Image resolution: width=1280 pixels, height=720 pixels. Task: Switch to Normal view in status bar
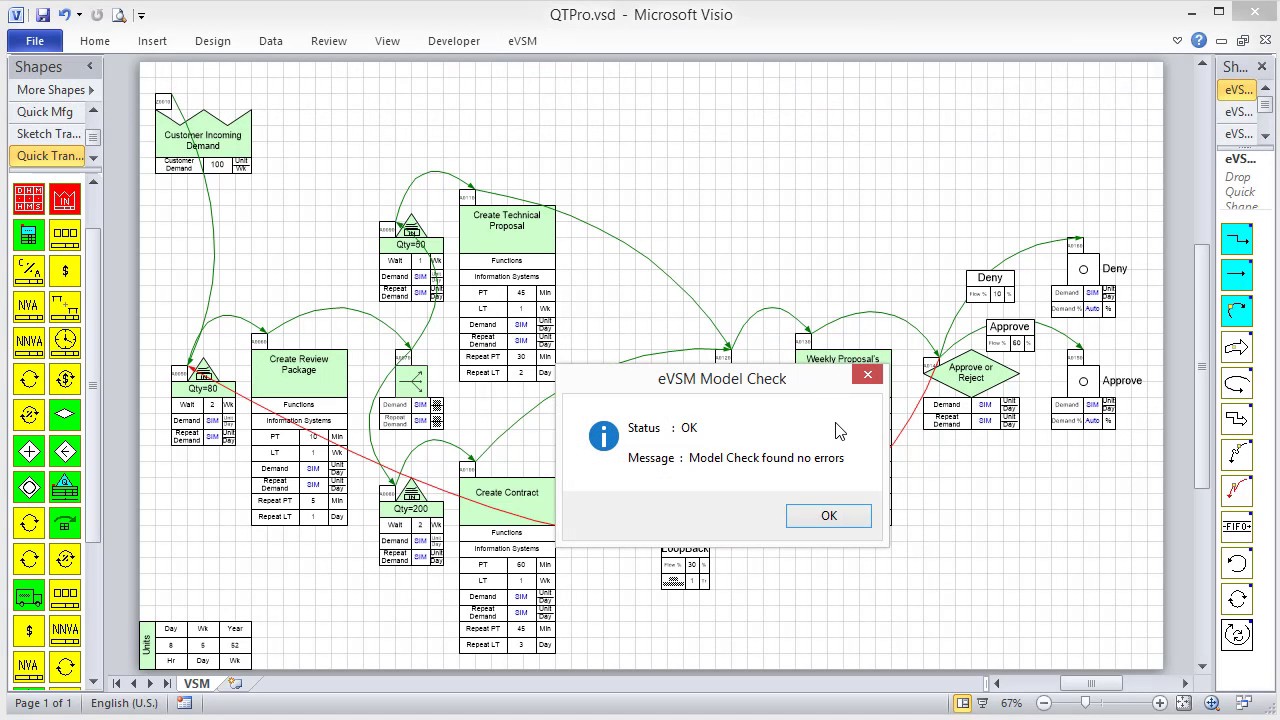[962, 703]
